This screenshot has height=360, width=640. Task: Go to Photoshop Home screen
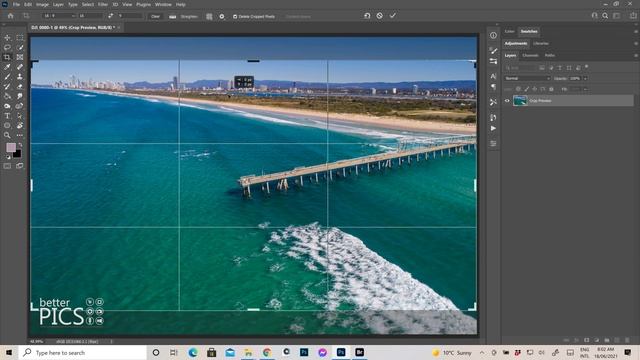click(11, 16)
